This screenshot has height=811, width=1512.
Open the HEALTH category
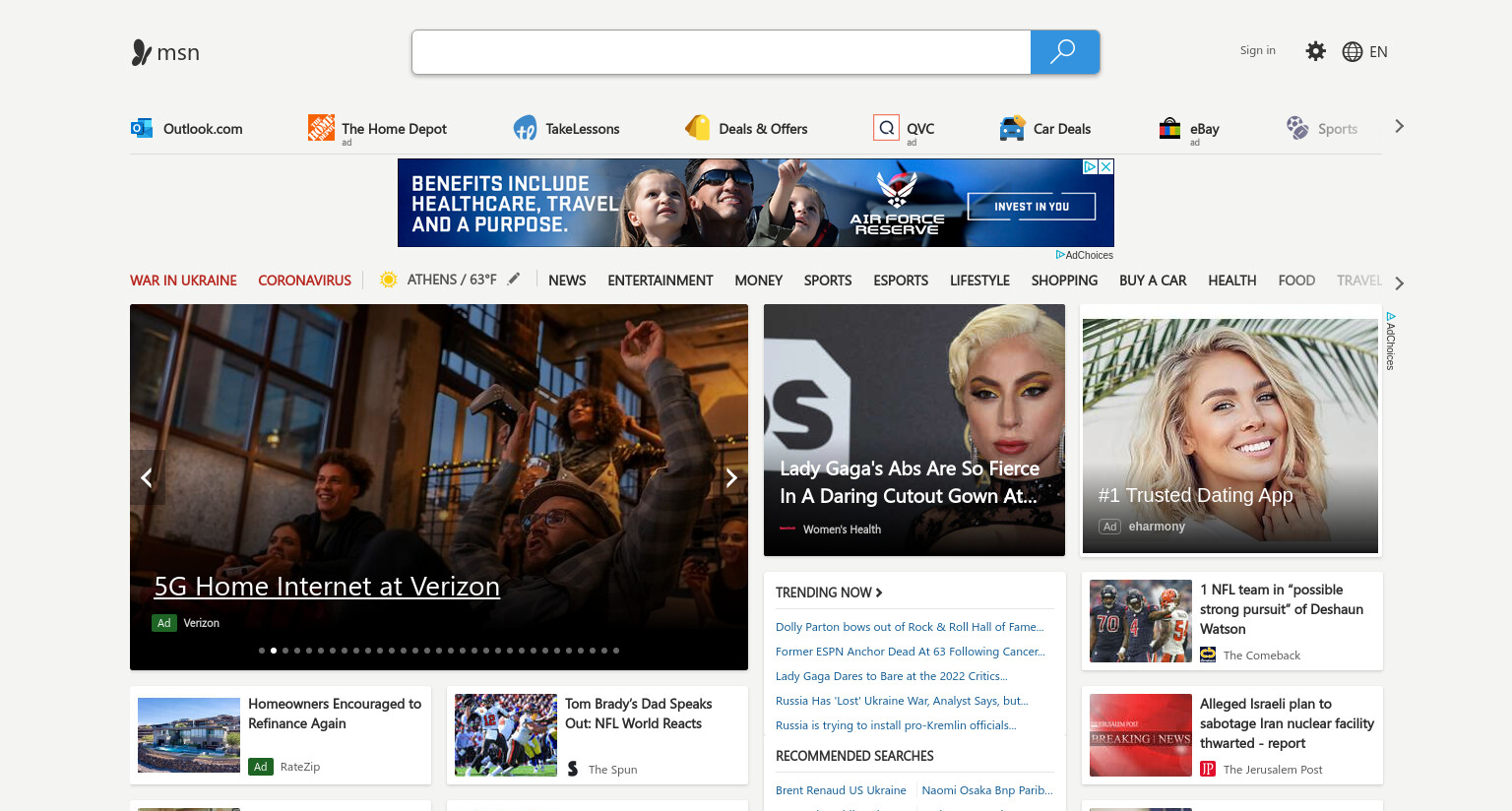(1232, 281)
